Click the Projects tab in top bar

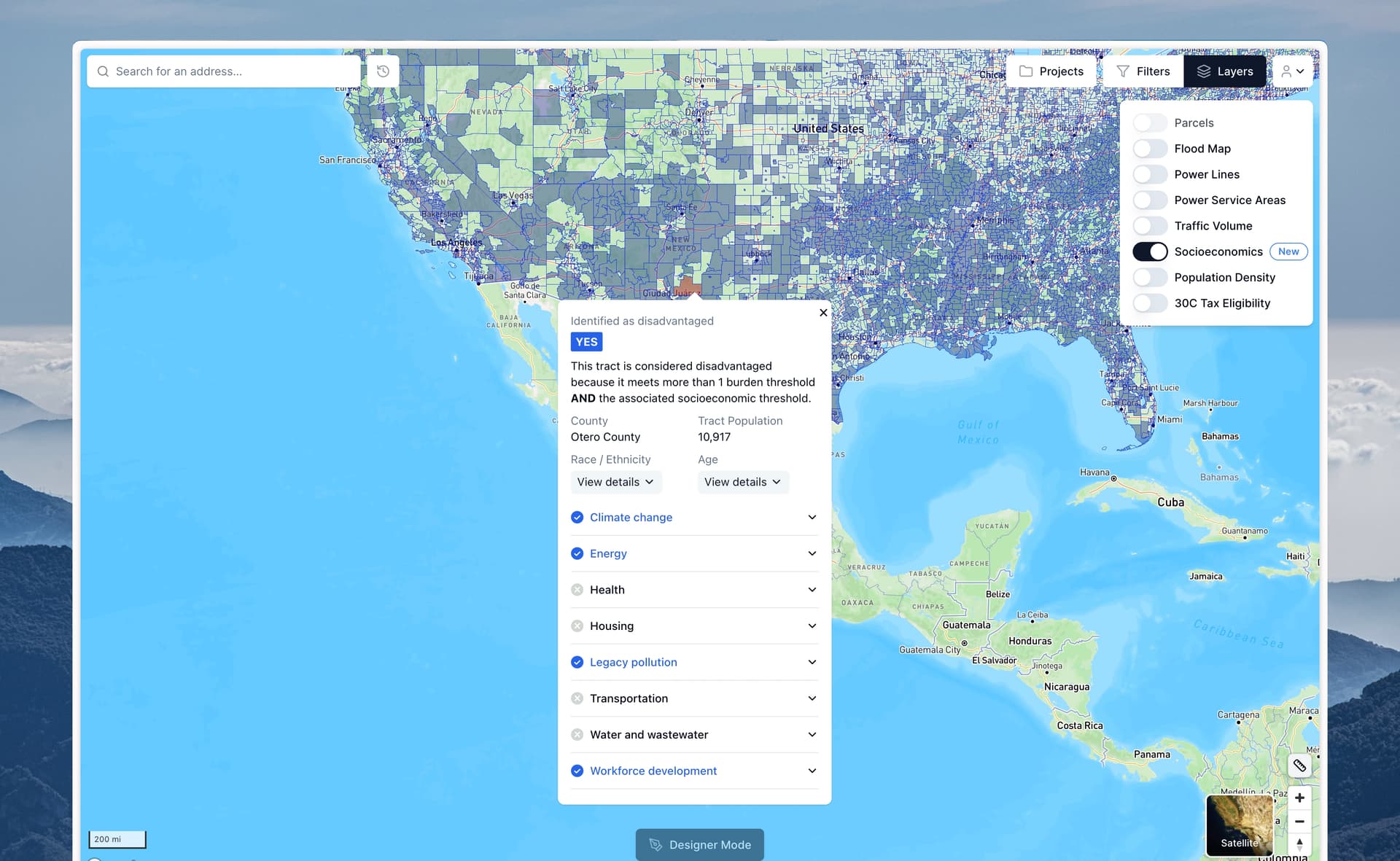pos(1051,71)
